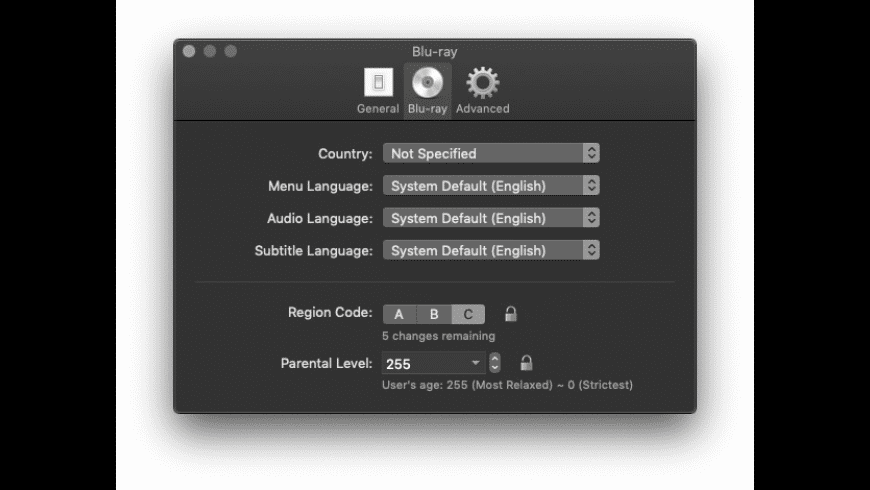The height and width of the screenshot is (490, 870).
Task: Open the Subtitle Language dropdown
Action: click(x=491, y=250)
